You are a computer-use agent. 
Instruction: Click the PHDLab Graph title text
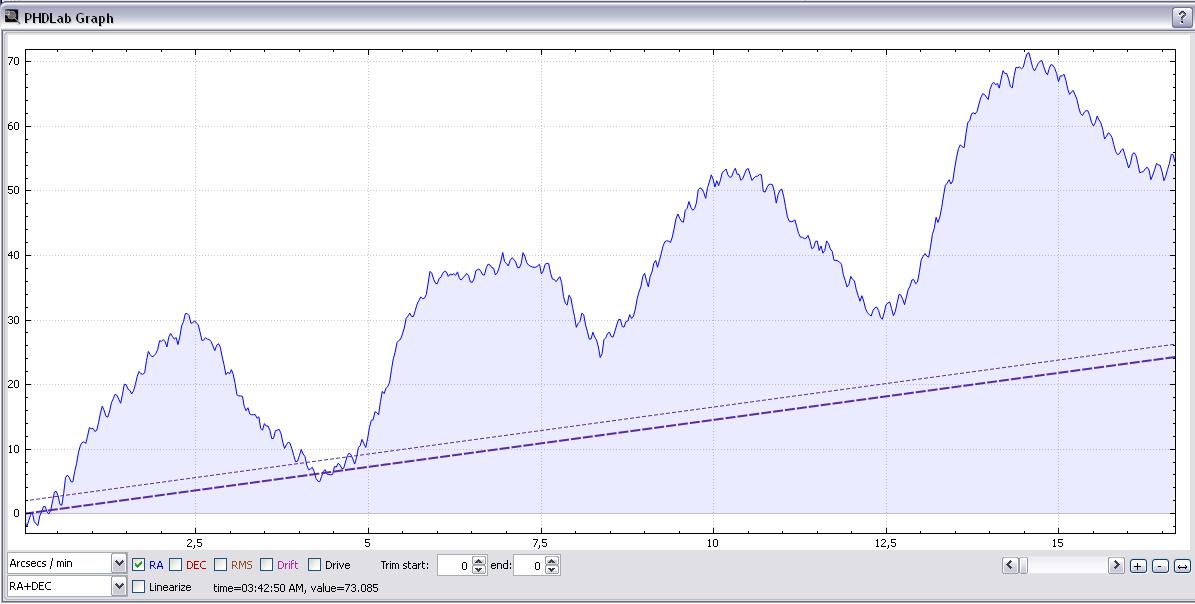coord(69,18)
